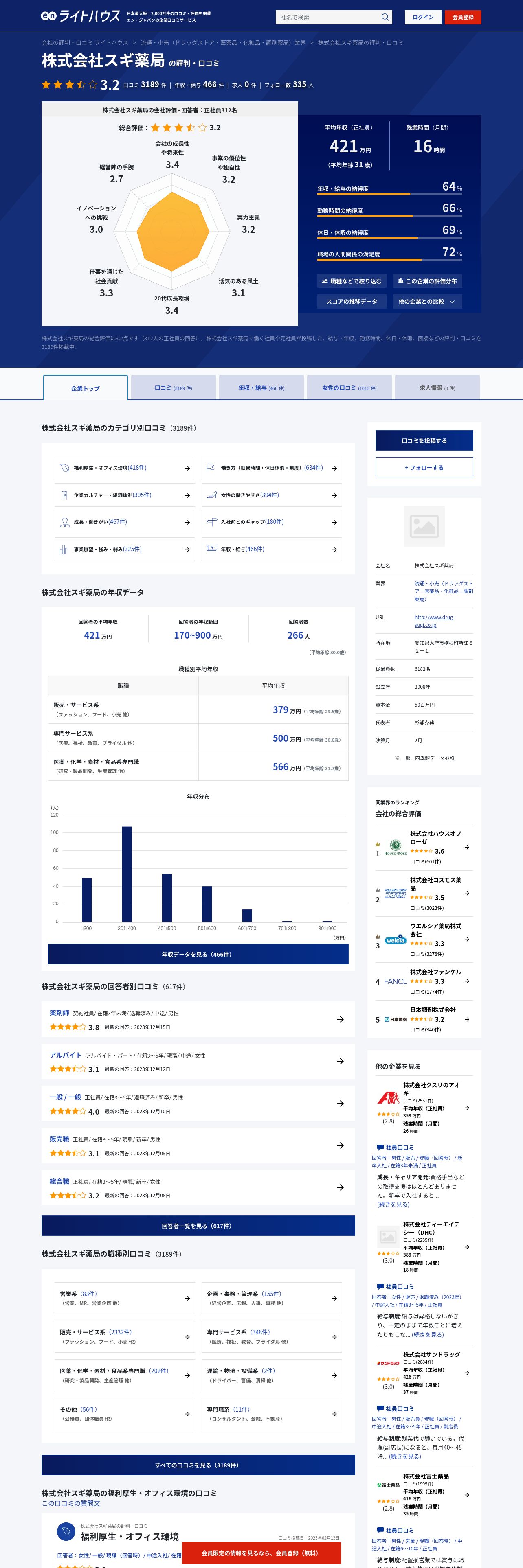
Task: Click the signpost icon for 入社前とのギャップ
Action: [x=211, y=522]
